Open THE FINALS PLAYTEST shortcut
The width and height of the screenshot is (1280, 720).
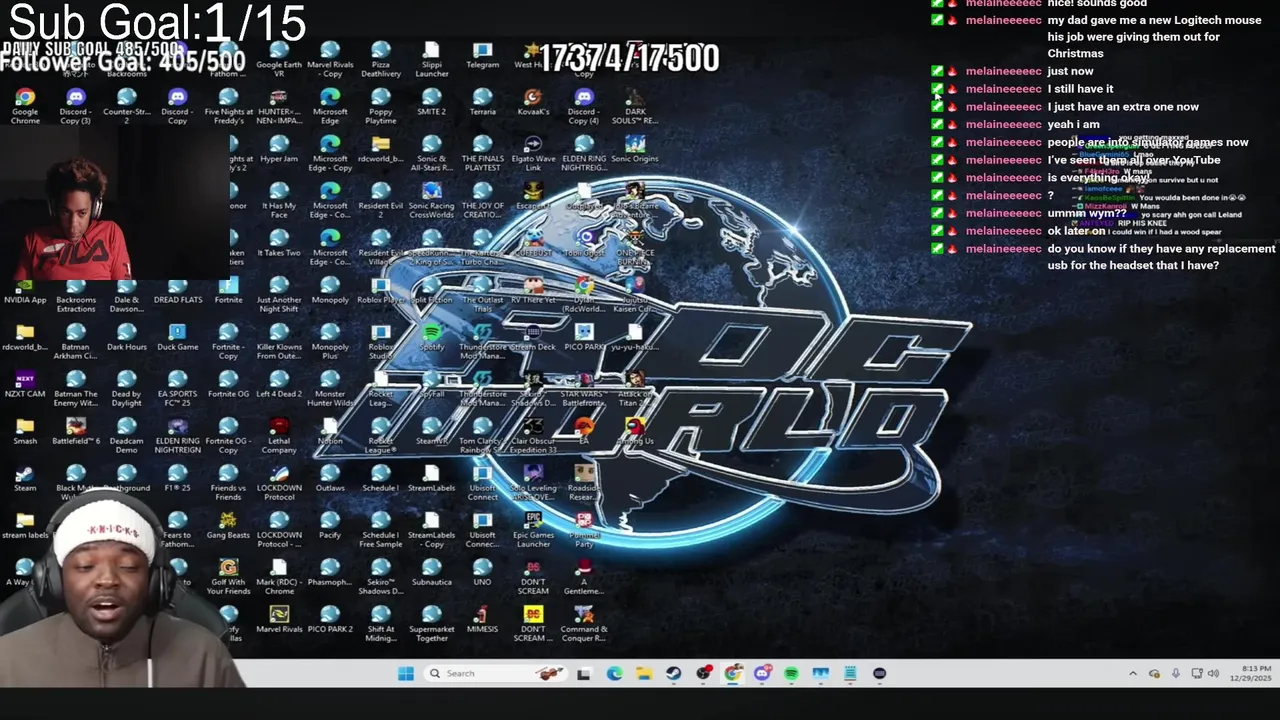click(483, 152)
